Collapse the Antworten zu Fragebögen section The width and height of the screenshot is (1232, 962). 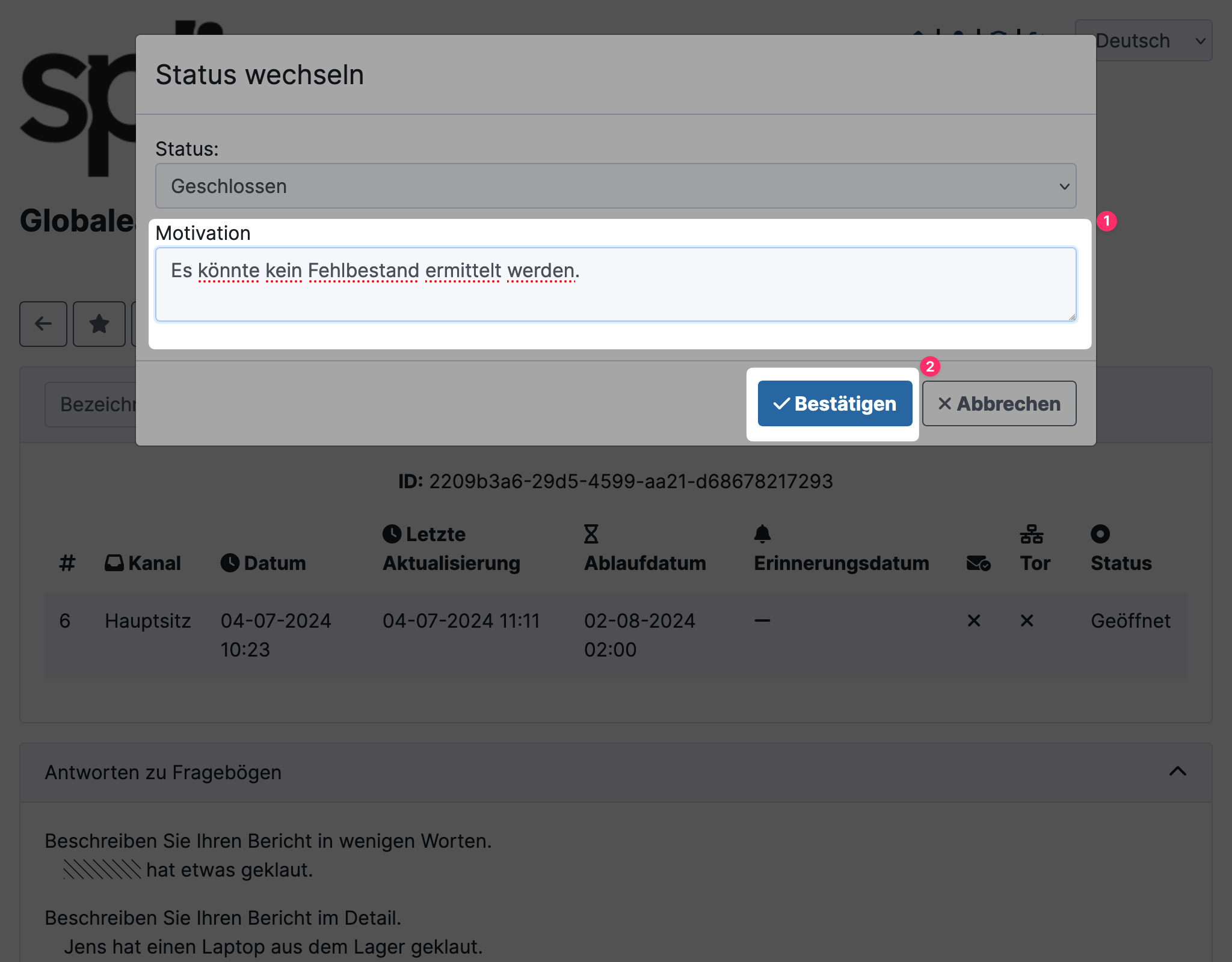coord(1177,771)
